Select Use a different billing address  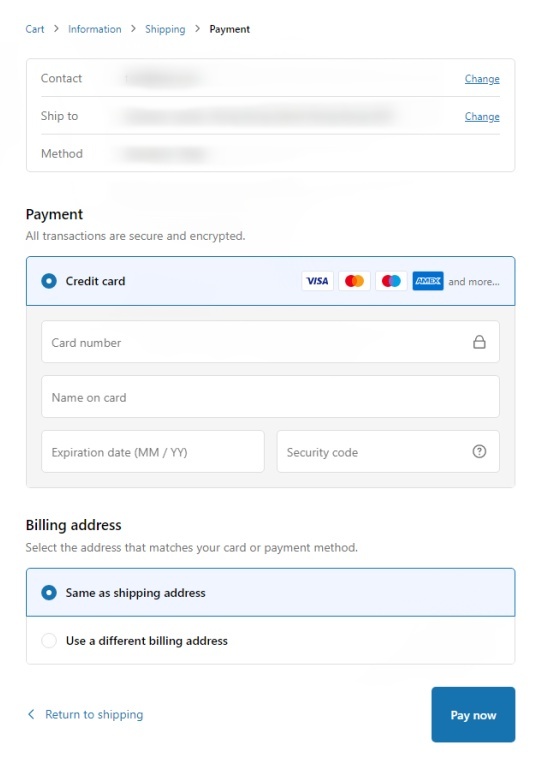coord(270,641)
